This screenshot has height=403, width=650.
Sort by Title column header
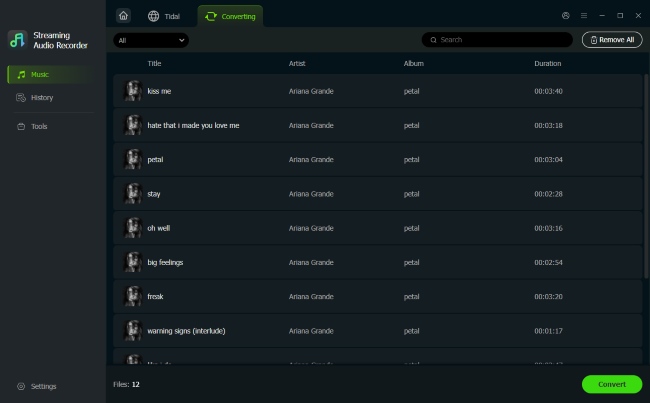(x=154, y=63)
